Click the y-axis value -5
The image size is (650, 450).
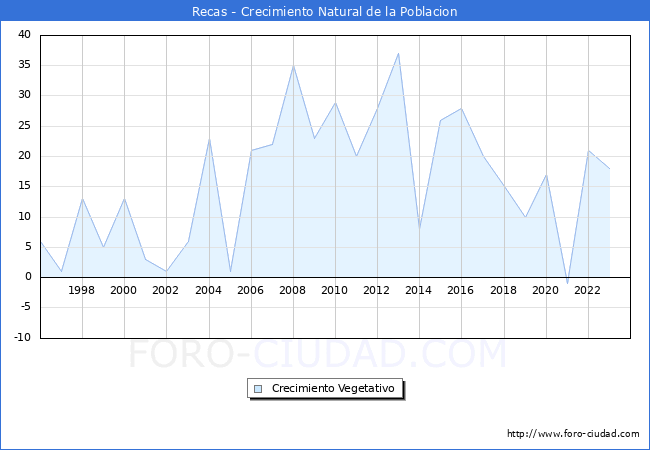[26, 307]
